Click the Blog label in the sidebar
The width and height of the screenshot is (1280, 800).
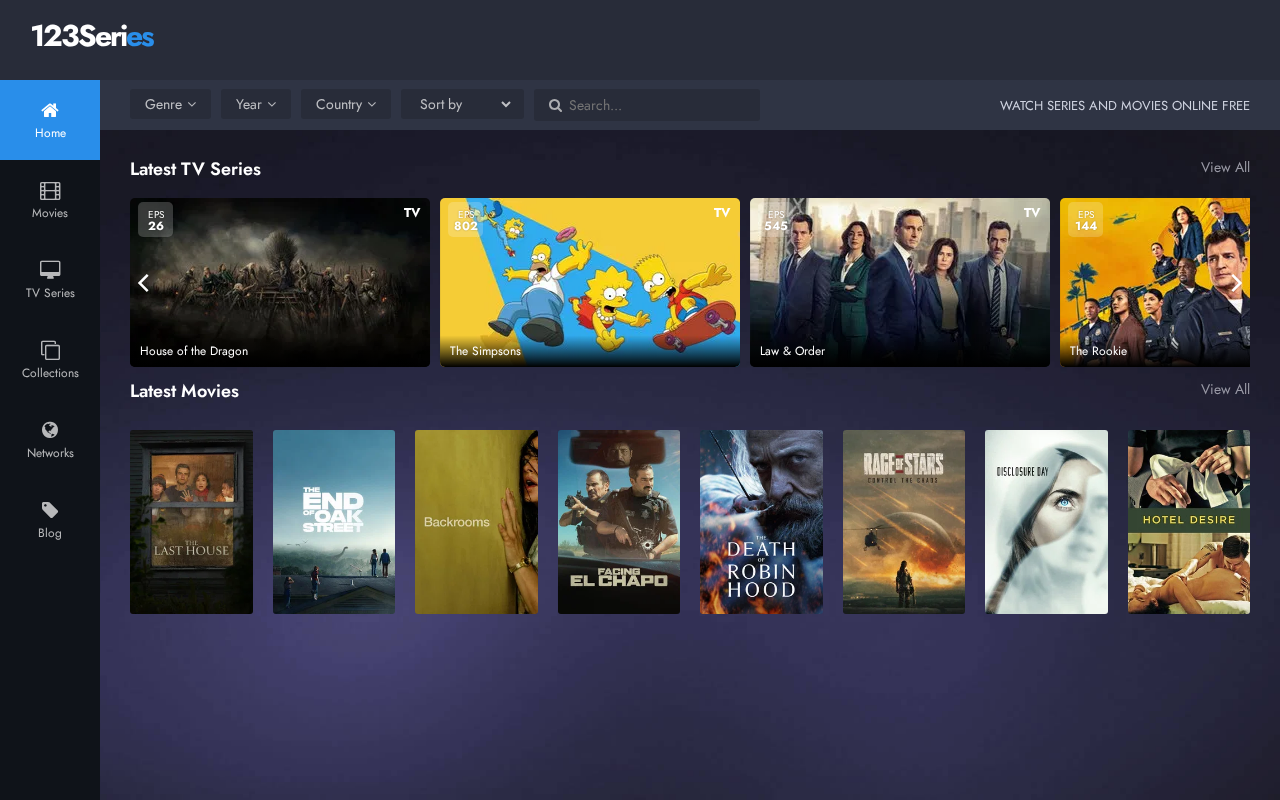(50, 533)
